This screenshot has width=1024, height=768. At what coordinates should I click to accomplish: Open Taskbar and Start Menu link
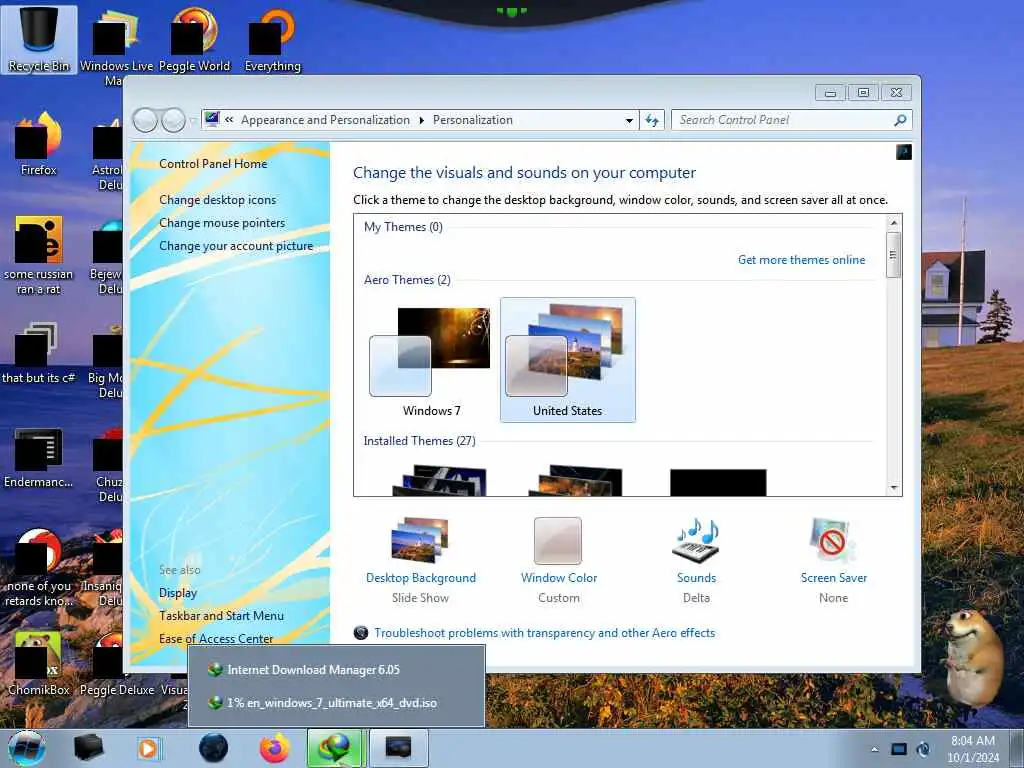point(221,616)
